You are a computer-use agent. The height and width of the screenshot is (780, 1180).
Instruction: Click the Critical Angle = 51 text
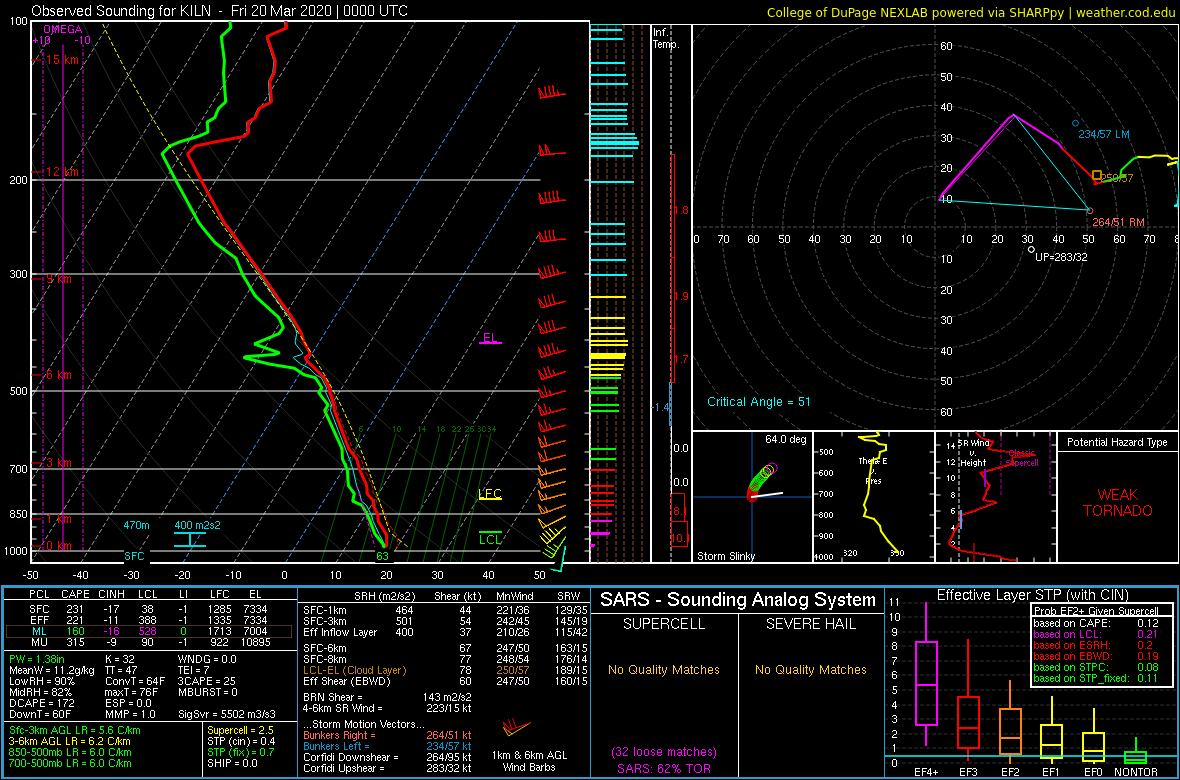coord(759,401)
